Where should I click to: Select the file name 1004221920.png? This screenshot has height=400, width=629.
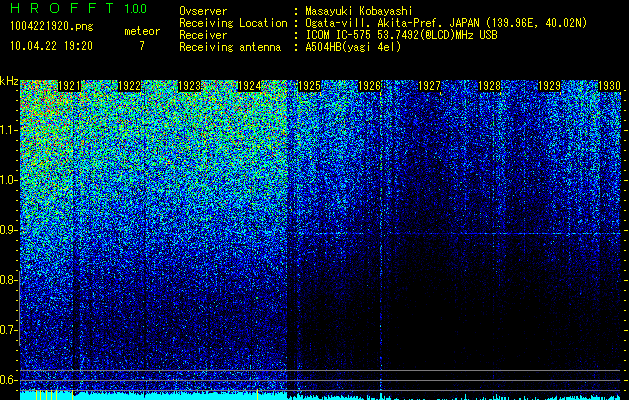pyautogui.click(x=52, y=27)
